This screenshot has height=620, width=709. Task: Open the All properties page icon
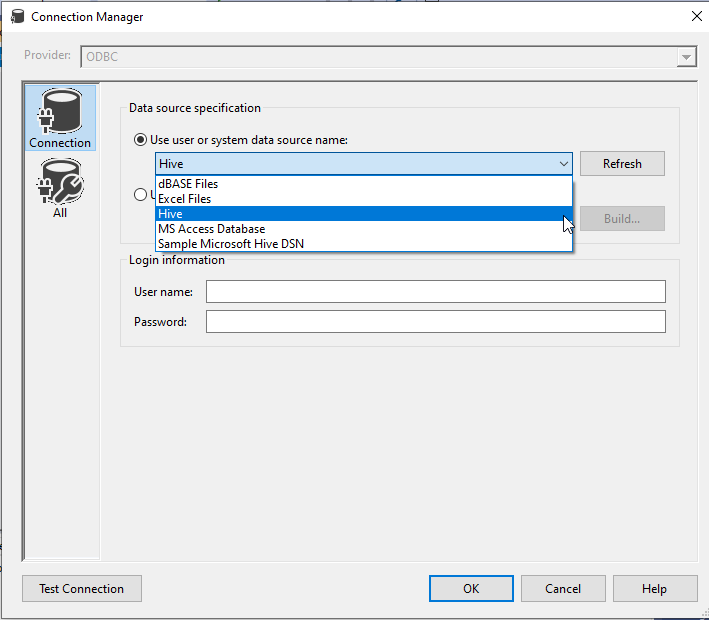[60, 188]
